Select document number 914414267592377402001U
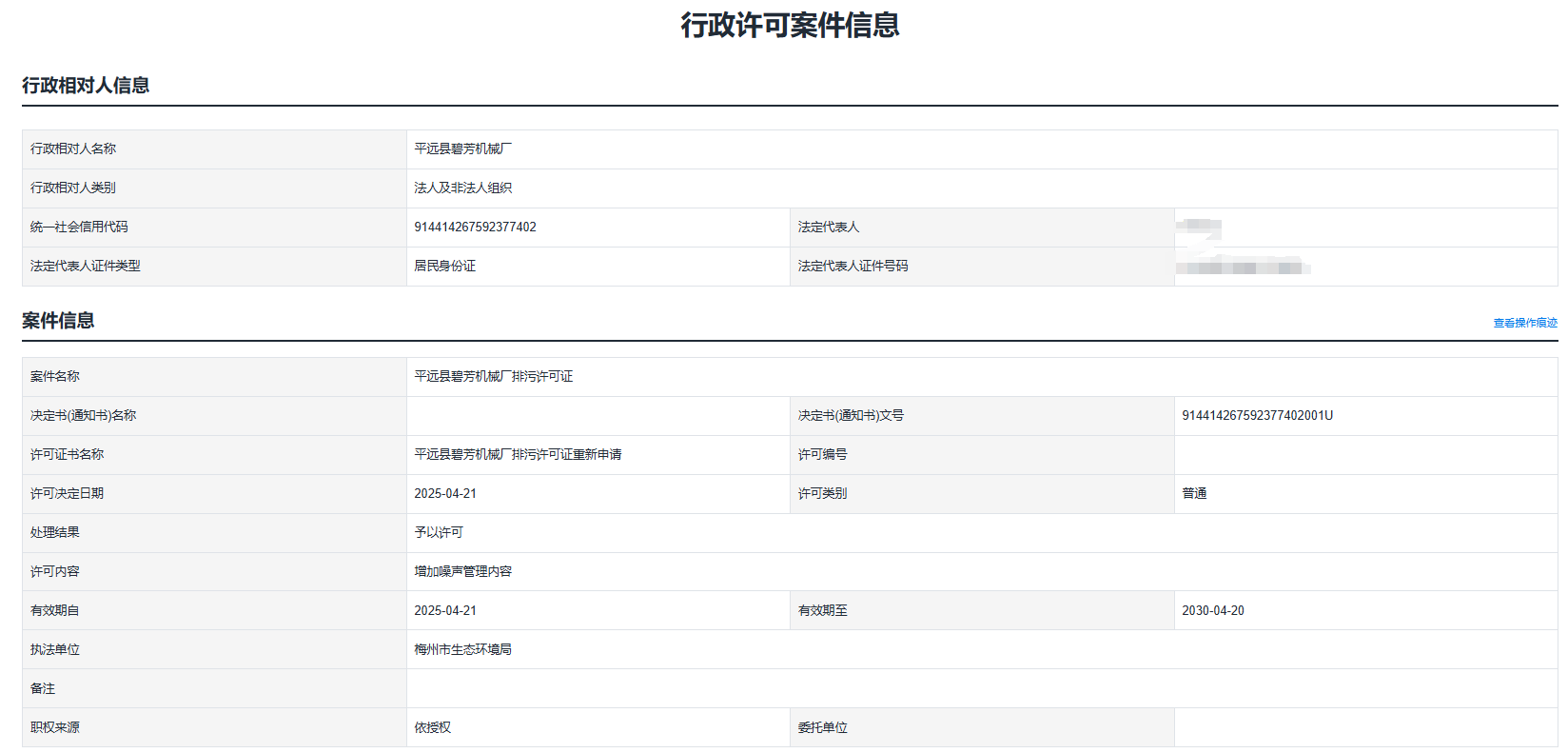The width and height of the screenshot is (1568, 753). [x=1257, y=416]
